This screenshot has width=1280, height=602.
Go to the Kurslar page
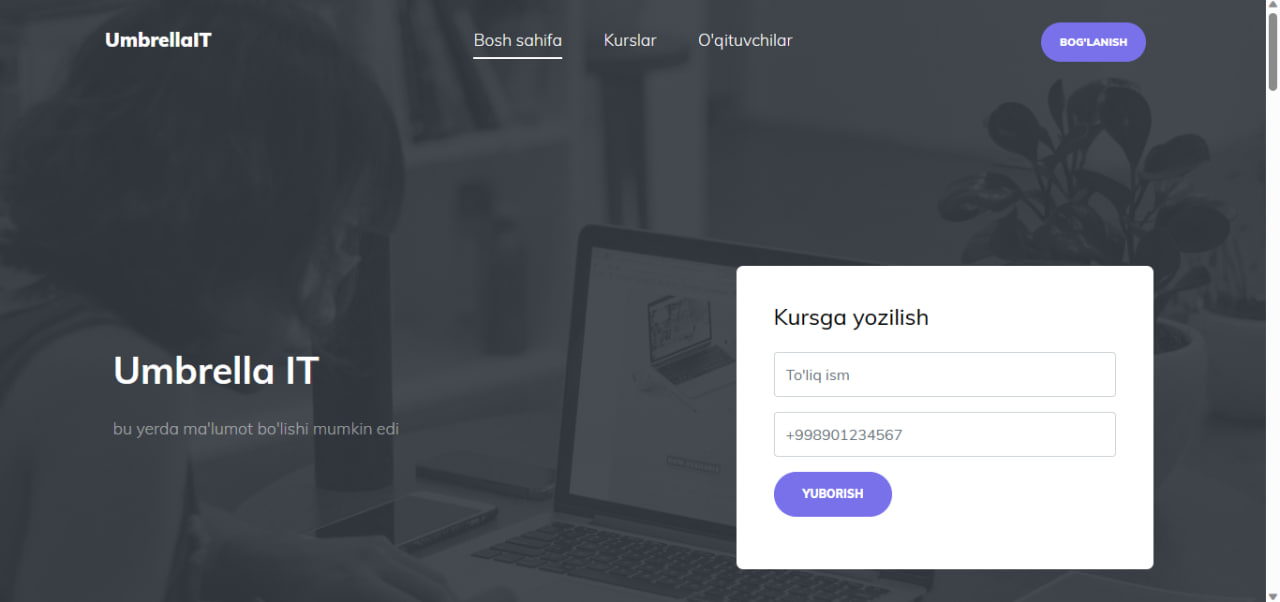tap(630, 41)
